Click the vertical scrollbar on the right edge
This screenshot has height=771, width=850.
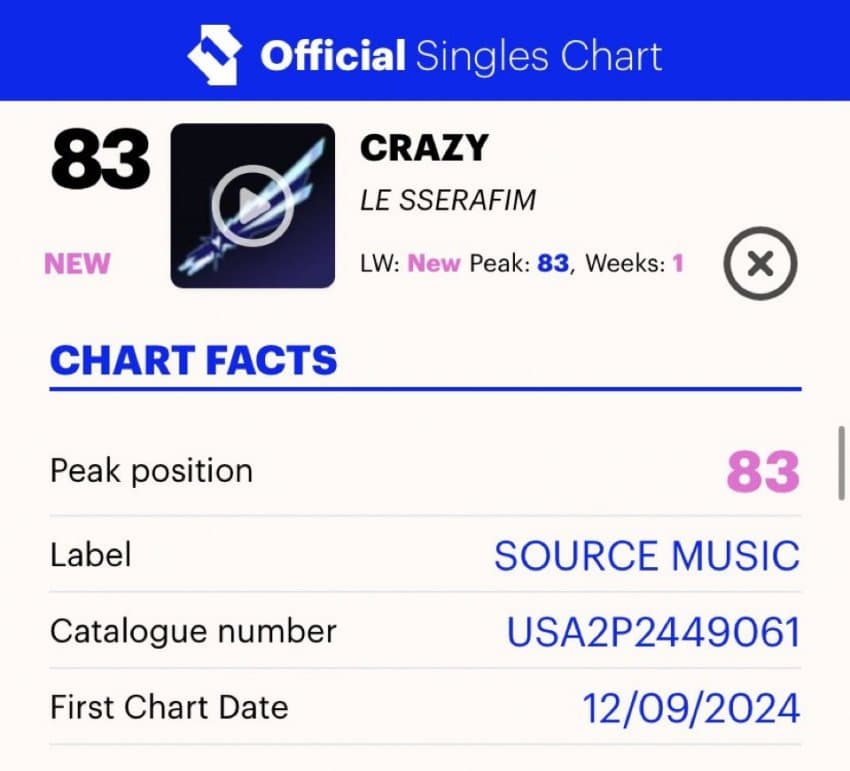842,462
